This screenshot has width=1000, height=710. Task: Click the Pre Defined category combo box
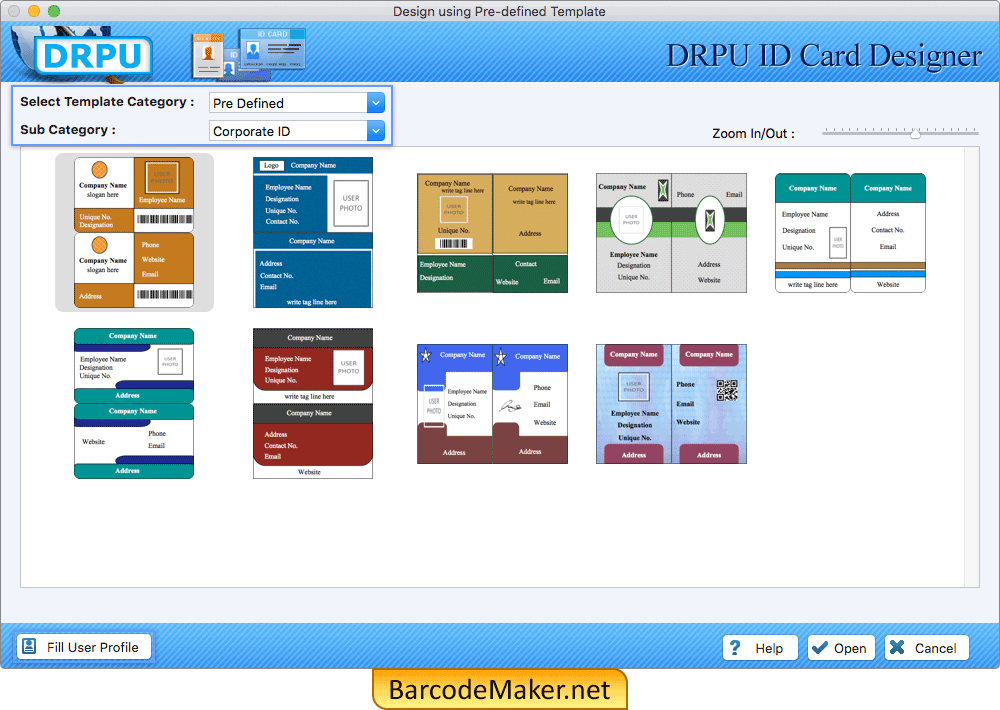(x=297, y=103)
